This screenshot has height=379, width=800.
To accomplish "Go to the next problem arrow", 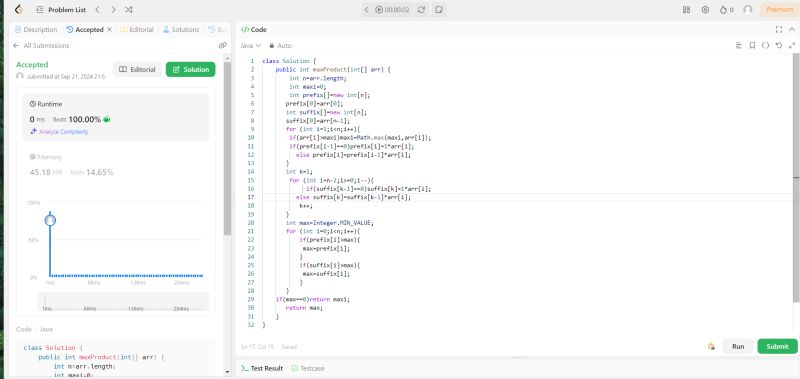I will click(x=113, y=10).
